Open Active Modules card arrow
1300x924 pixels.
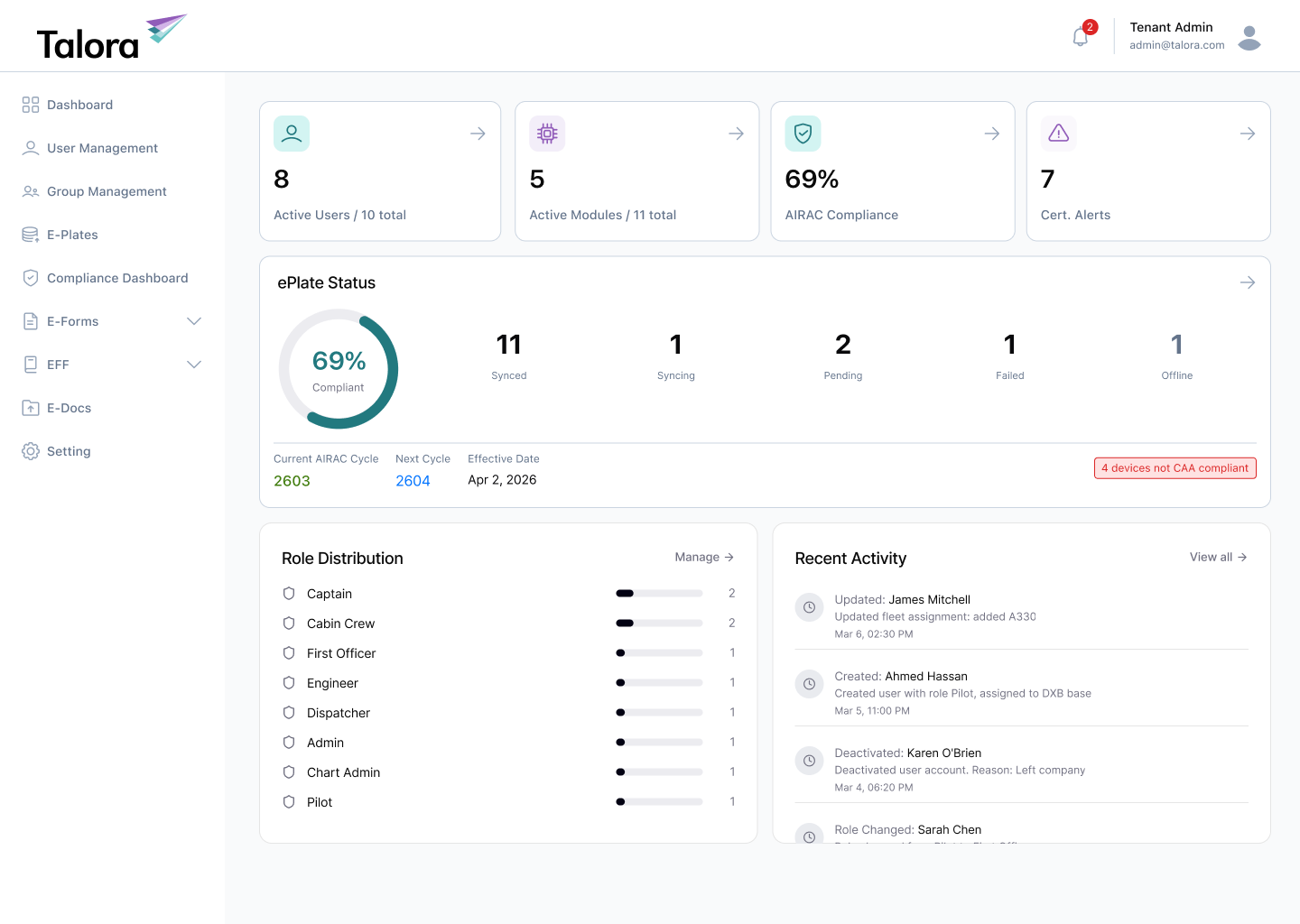(x=737, y=134)
